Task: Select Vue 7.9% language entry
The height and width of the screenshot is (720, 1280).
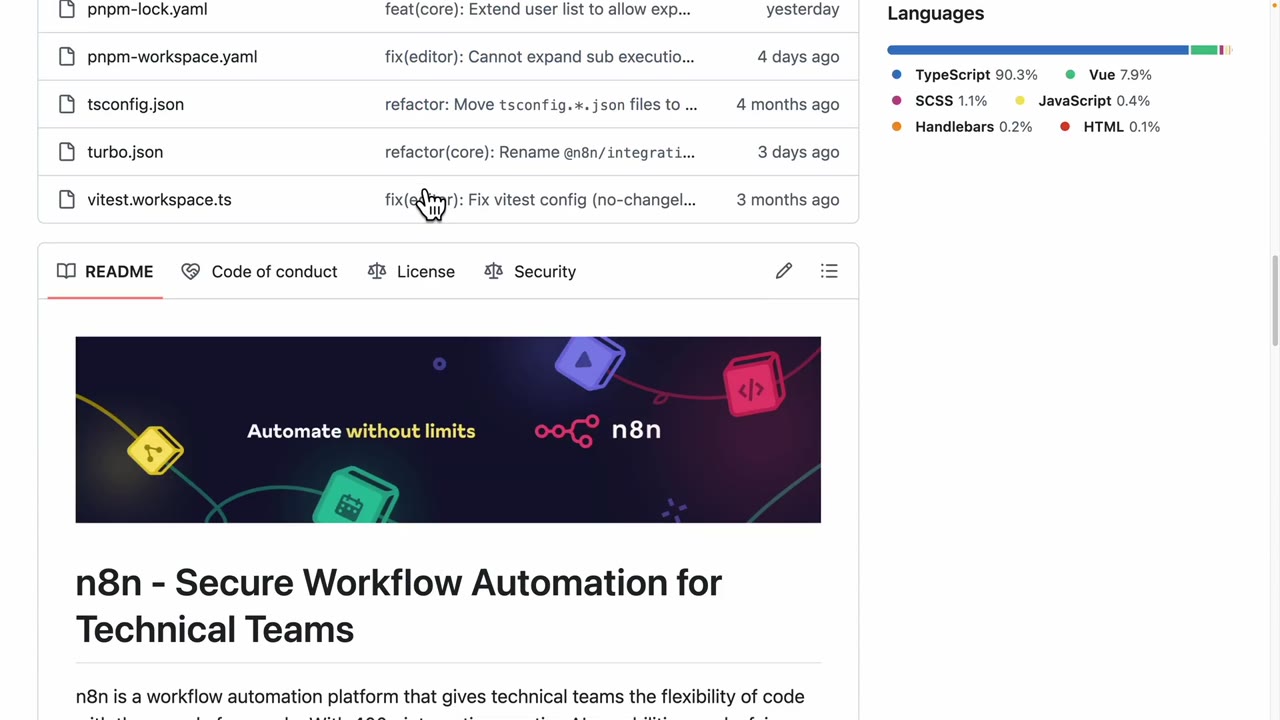Action: tap(1107, 75)
